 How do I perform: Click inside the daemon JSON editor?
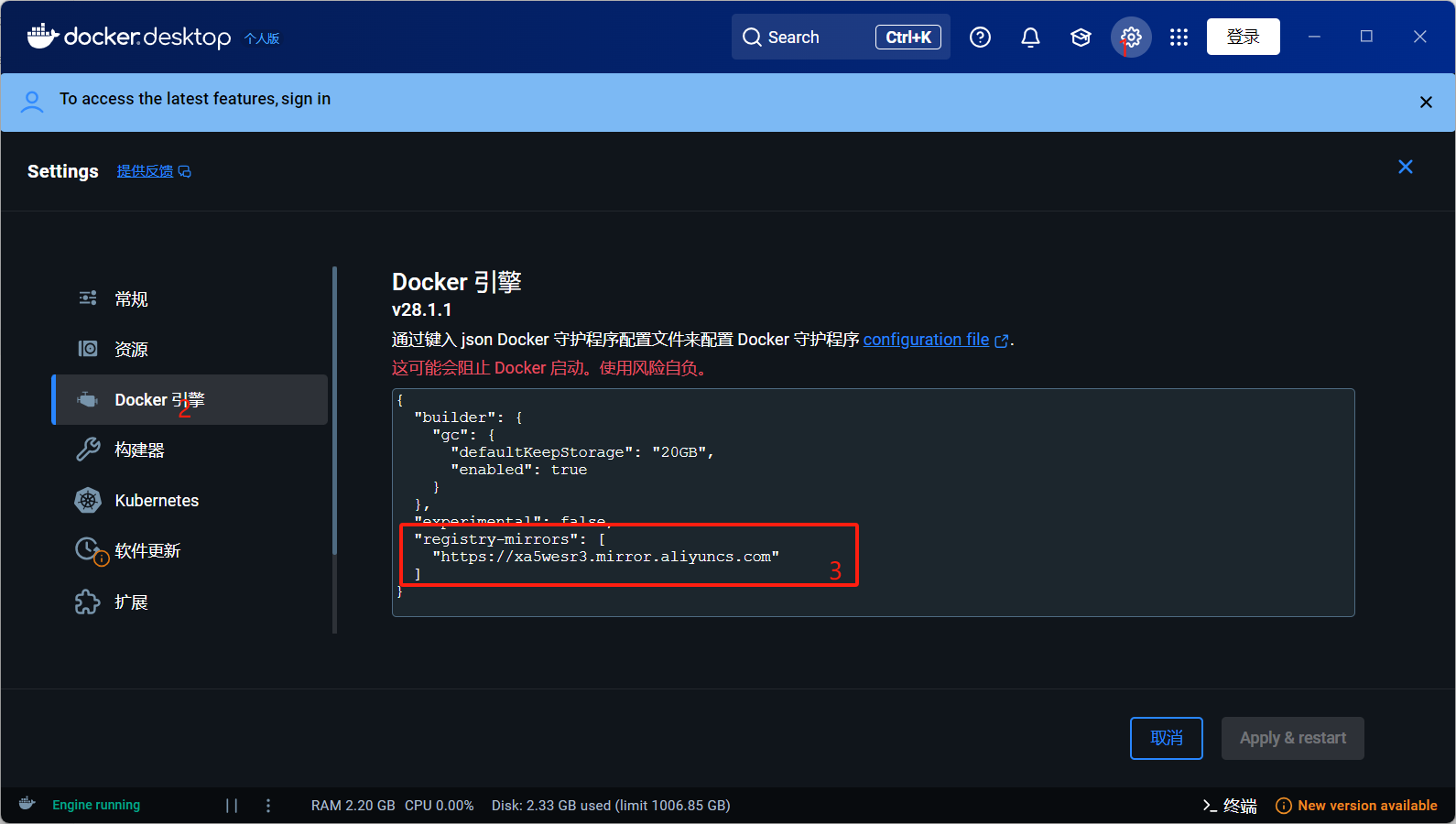pyautogui.click(x=873, y=503)
